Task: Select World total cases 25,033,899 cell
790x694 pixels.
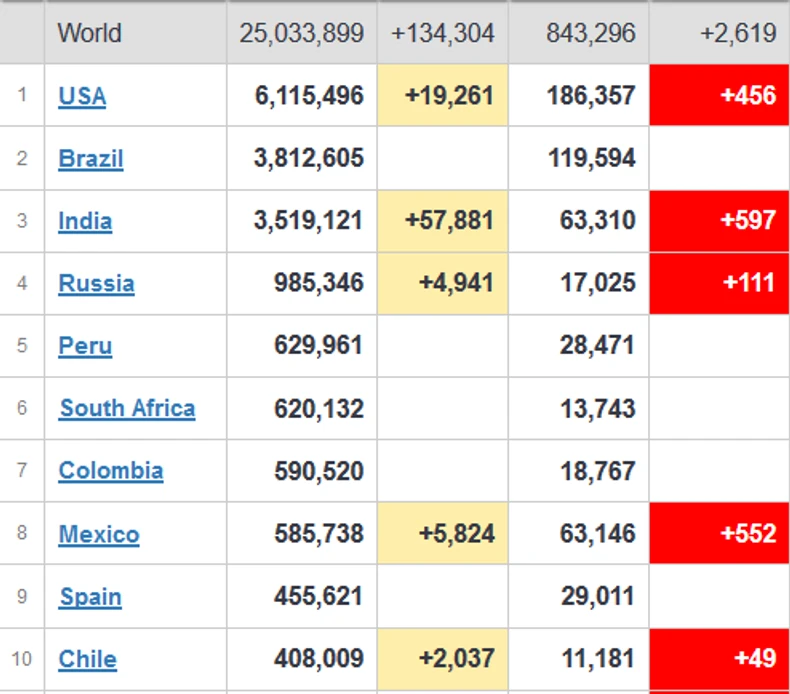Action: pos(301,33)
